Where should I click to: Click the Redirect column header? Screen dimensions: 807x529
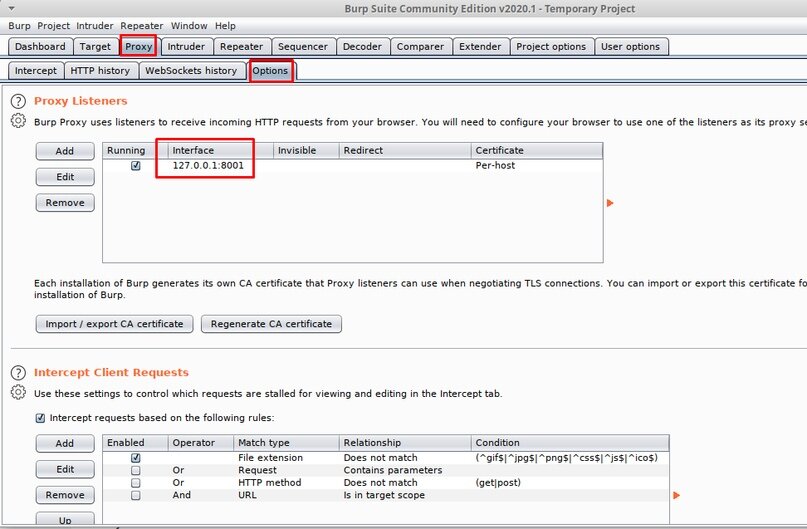tap(405, 150)
